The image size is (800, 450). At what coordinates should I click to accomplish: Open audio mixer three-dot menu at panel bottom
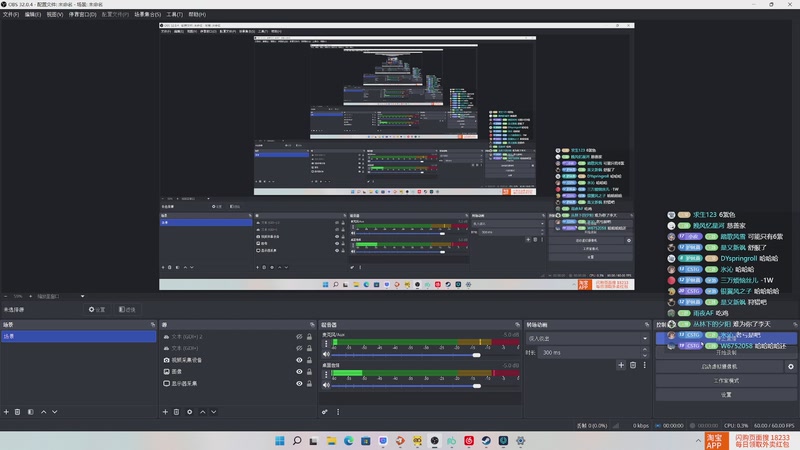coord(338,412)
